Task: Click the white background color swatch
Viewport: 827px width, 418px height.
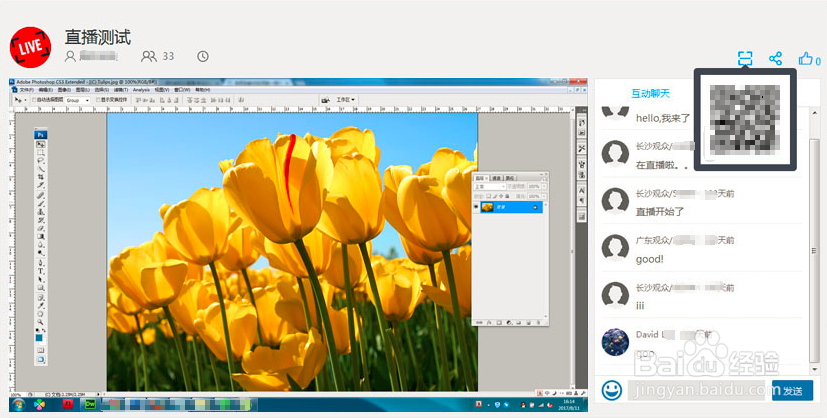Action: click(43, 341)
